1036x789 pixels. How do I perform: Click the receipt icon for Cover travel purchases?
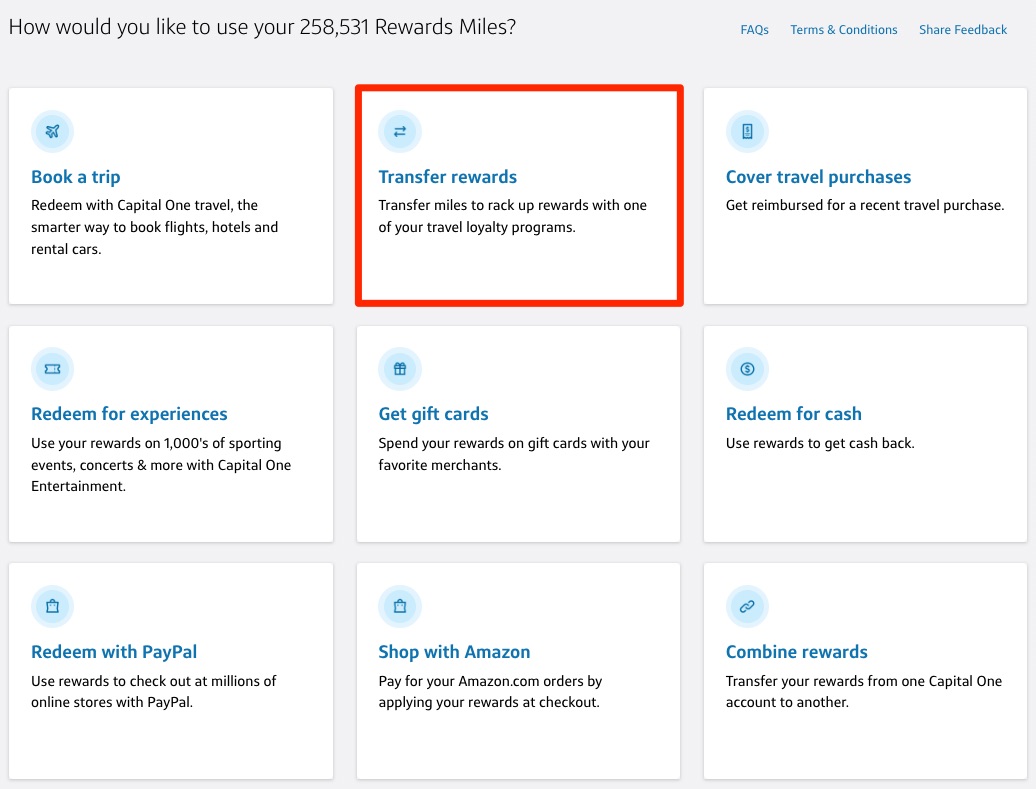(747, 132)
